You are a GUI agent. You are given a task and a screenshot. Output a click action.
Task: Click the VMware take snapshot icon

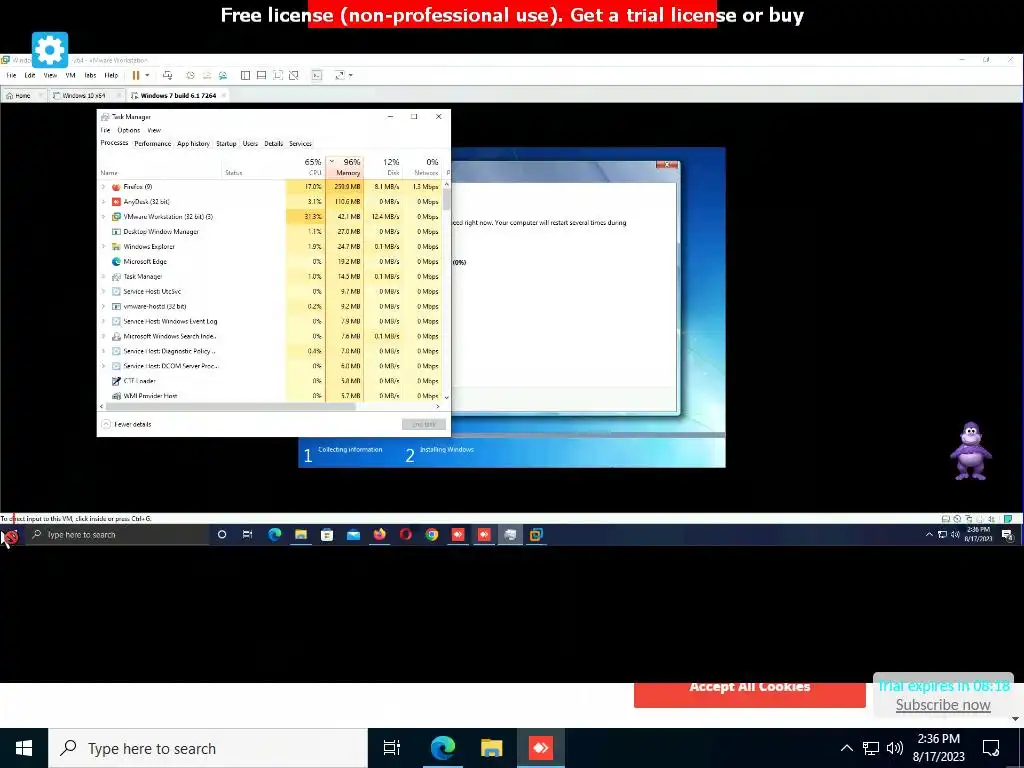(190, 76)
